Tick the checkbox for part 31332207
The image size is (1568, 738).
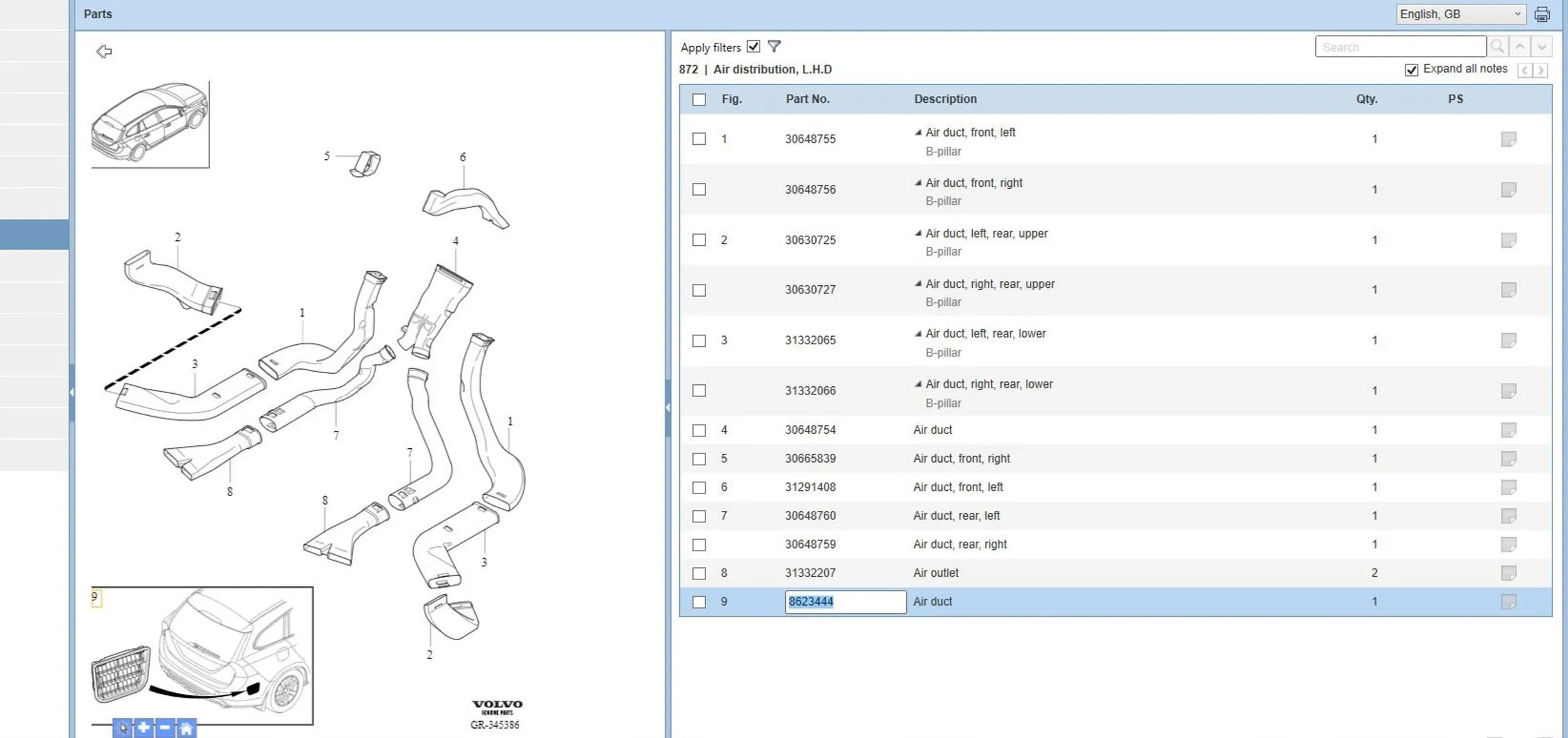click(699, 573)
